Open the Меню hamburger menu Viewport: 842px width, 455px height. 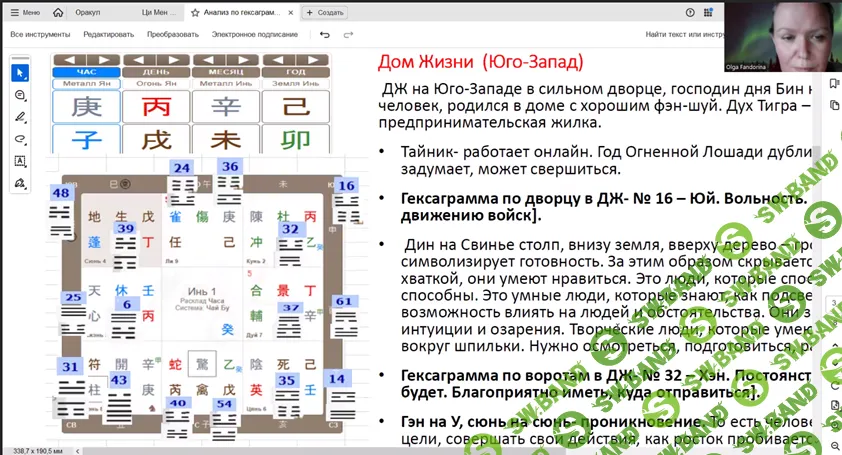pos(25,12)
